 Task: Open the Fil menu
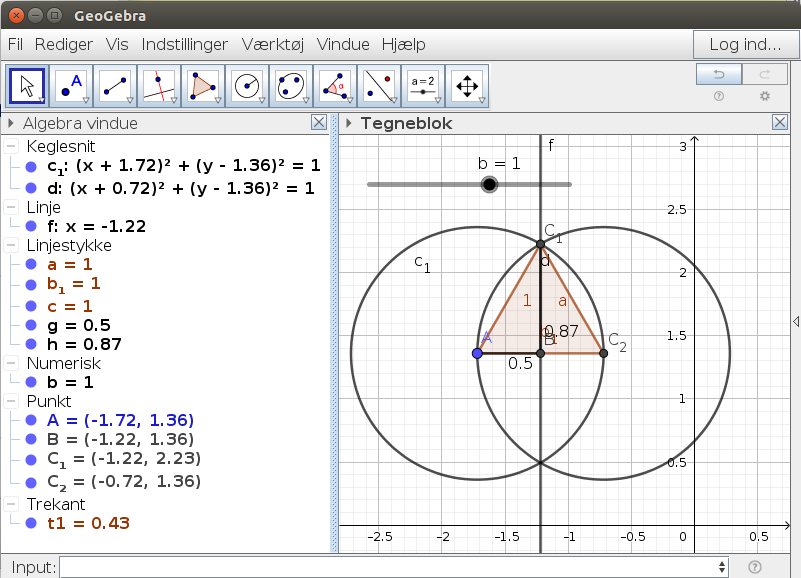[15, 44]
